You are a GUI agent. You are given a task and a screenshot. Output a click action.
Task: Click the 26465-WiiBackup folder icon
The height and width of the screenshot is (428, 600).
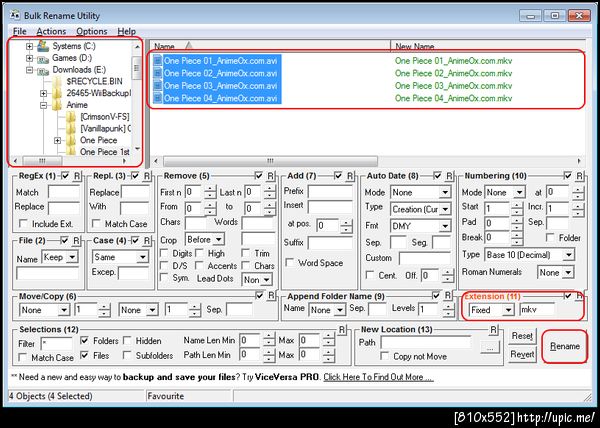(x=57, y=93)
